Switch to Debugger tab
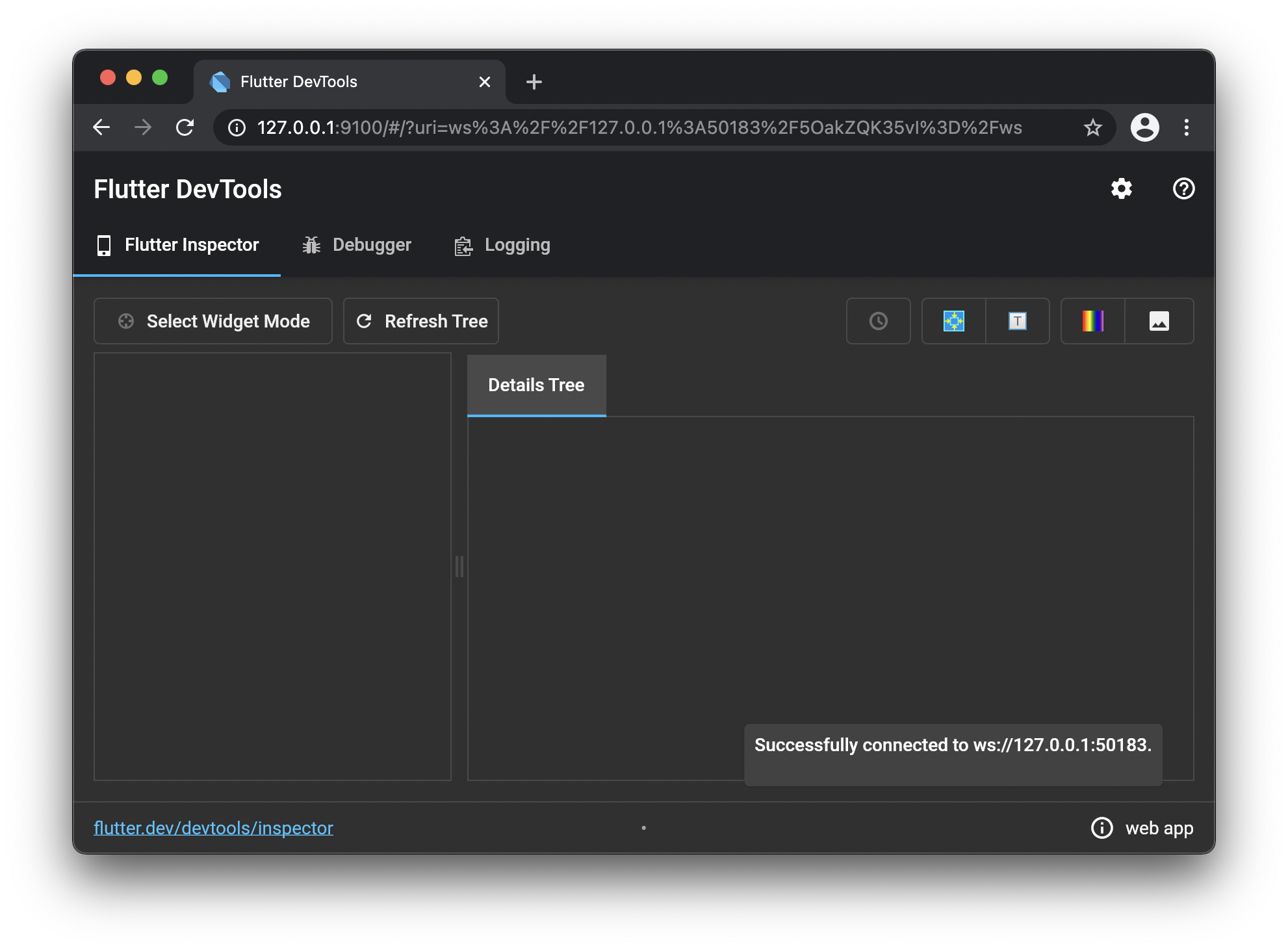Image resolution: width=1288 pixels, height=950 pixels. coord(356,246)
